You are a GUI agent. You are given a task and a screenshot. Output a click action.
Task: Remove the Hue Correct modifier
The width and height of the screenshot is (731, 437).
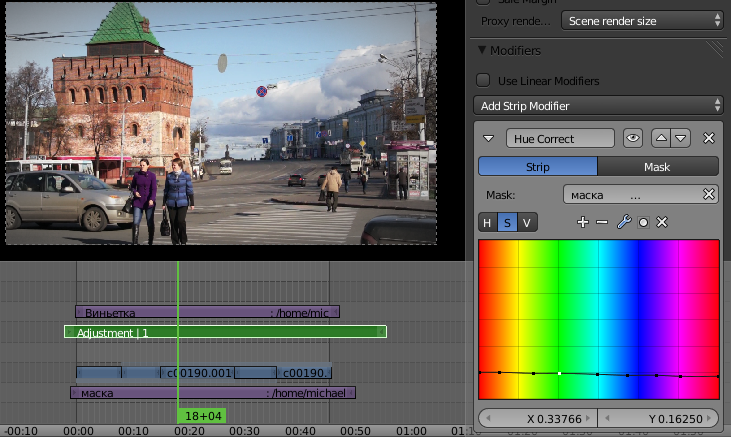click(x=709, y=139)
